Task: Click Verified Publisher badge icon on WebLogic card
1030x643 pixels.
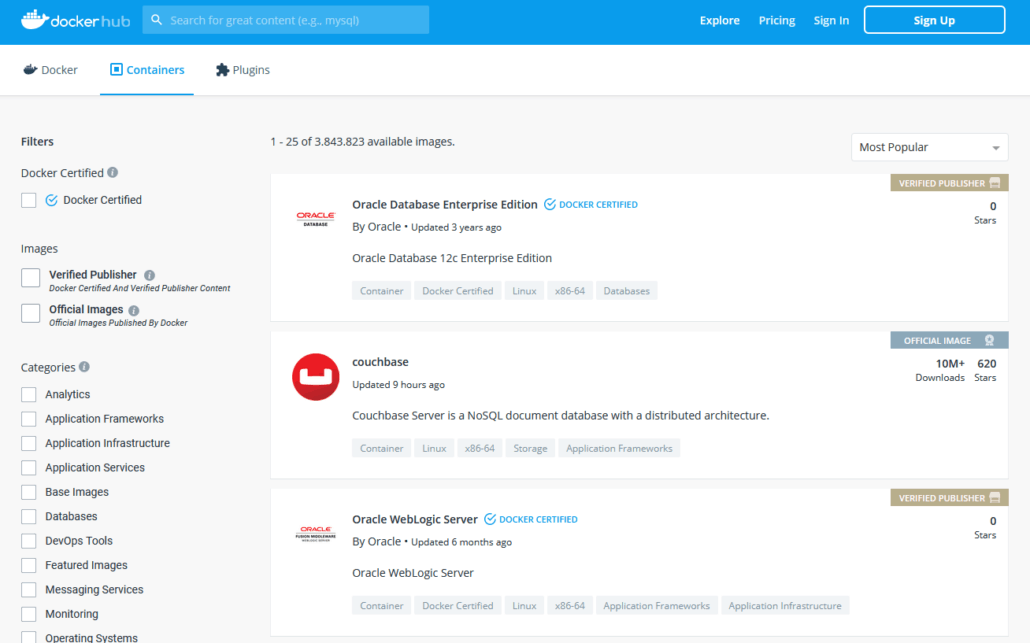Action: [x=995, y=497]
